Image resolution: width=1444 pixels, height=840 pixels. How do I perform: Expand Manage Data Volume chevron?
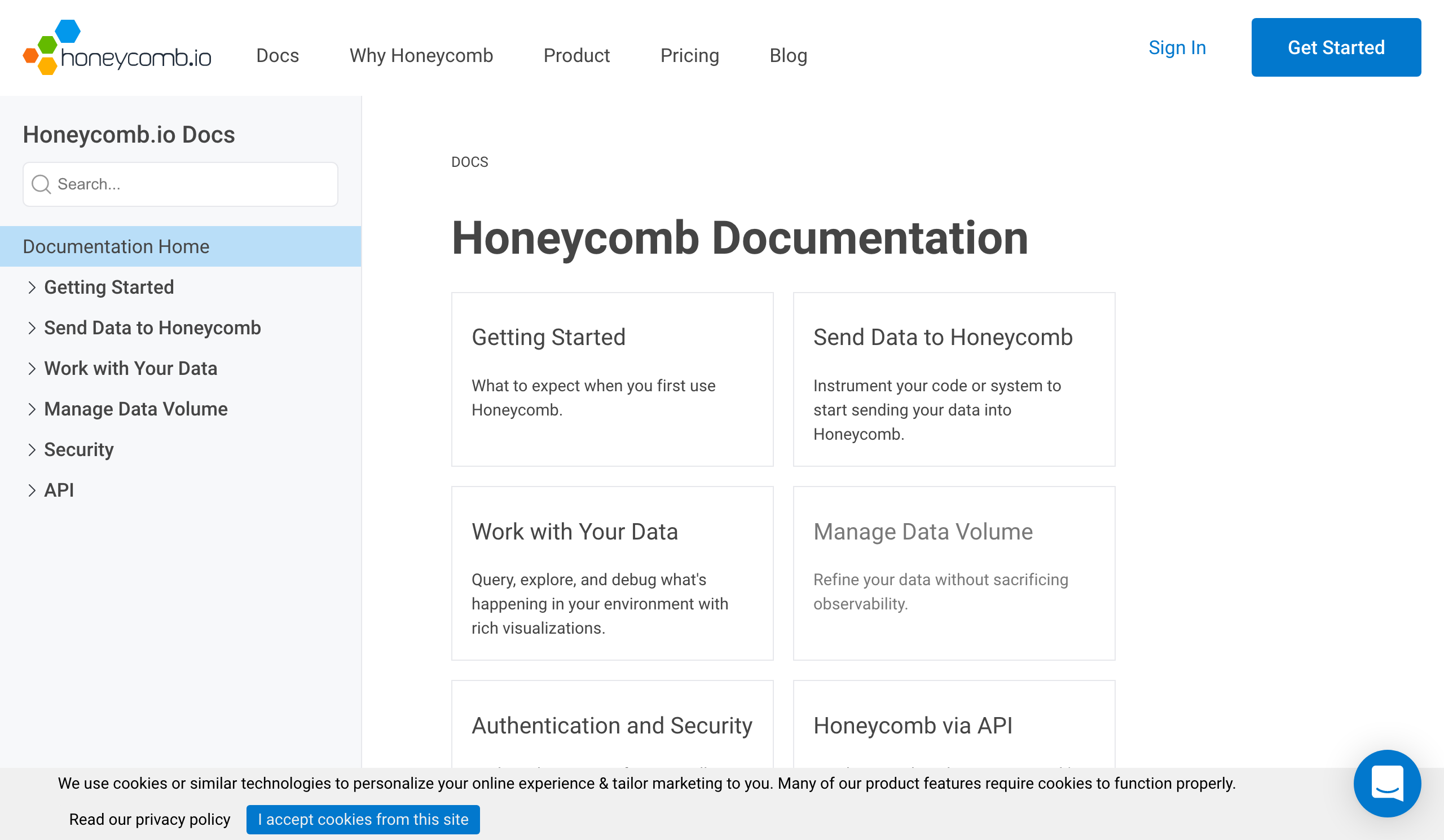(x=32, y=409)
